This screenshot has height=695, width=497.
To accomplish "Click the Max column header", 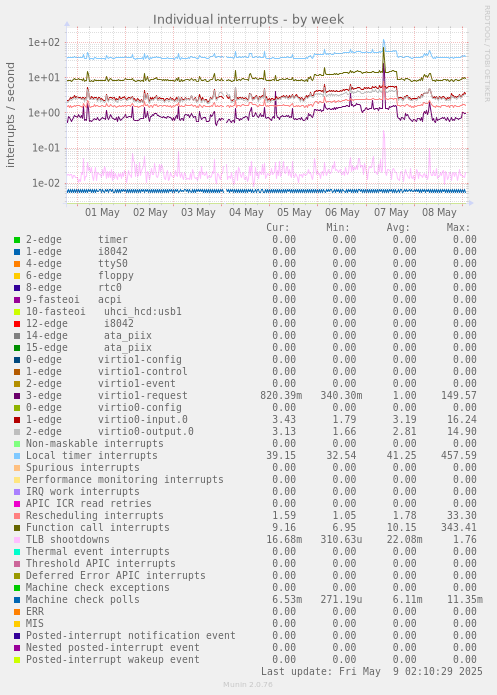I will pos(458,228).
